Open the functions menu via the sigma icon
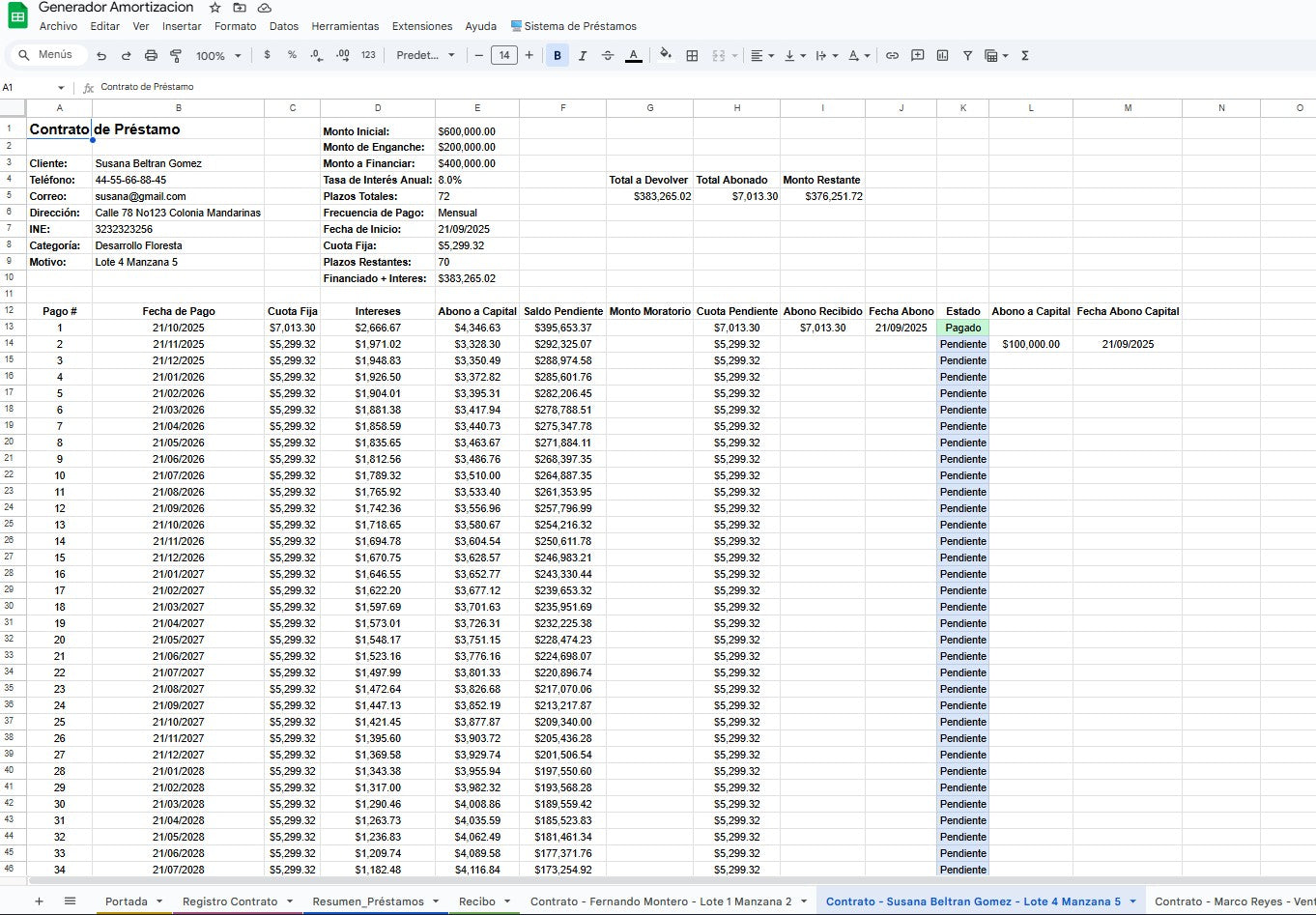This screenshot has height=915, width=1316. (1023, 55)
